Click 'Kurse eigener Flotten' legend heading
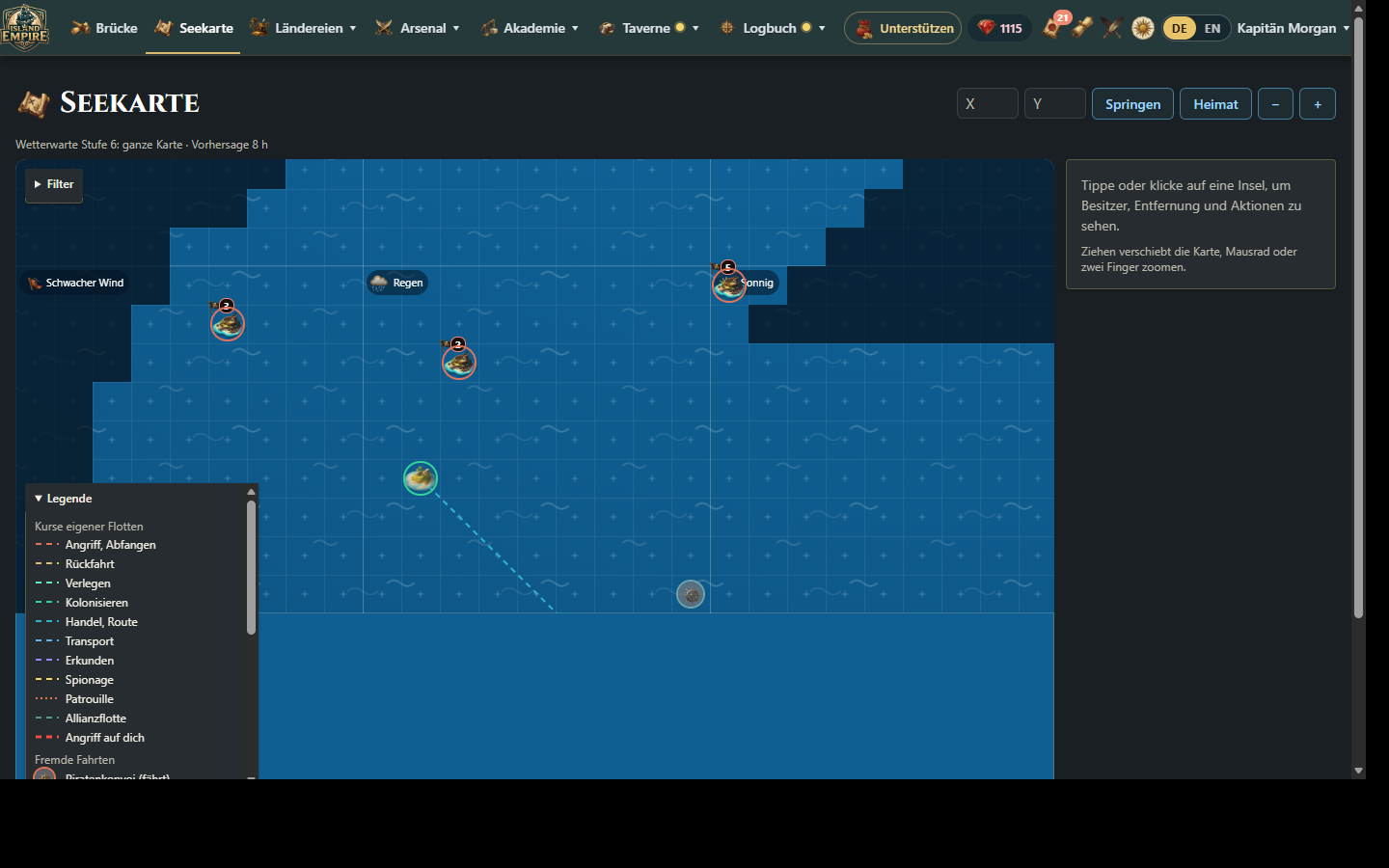Viewport: 1389px width, 868px height. click(x=89, y=527)
